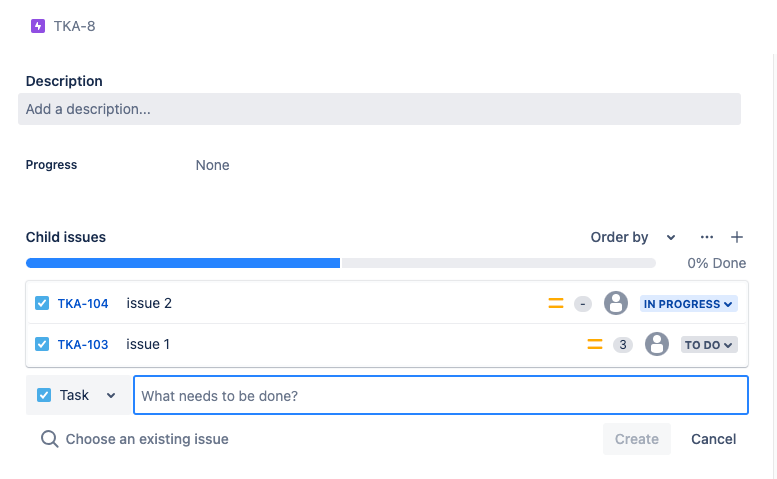Open the Order by dropdown
Image resolution: width=777 pixels, height=479 pixels.
633,237
